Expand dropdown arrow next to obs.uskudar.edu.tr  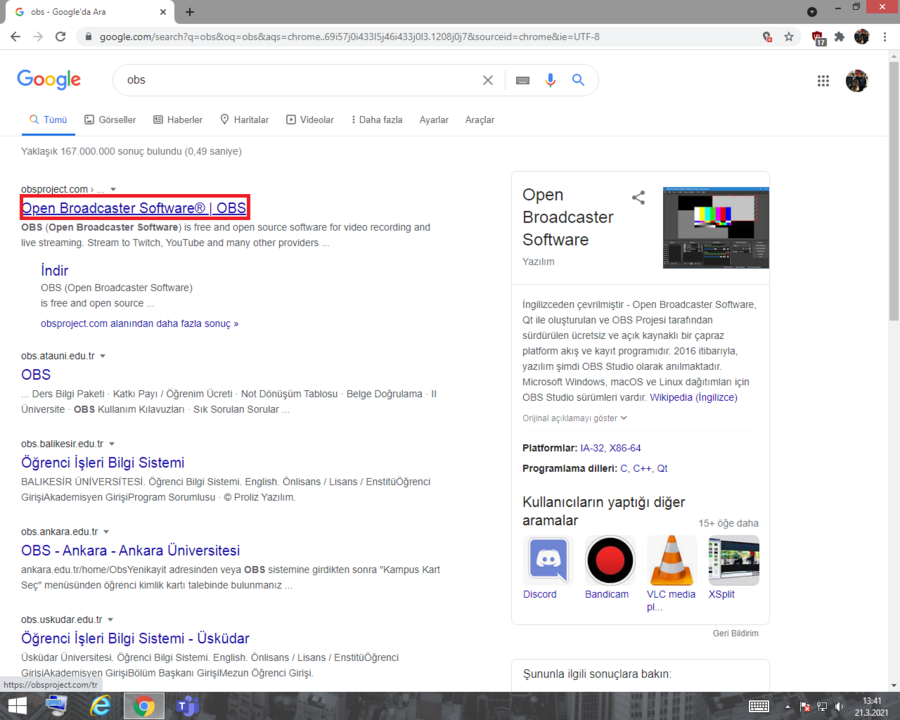pos(110,620)
